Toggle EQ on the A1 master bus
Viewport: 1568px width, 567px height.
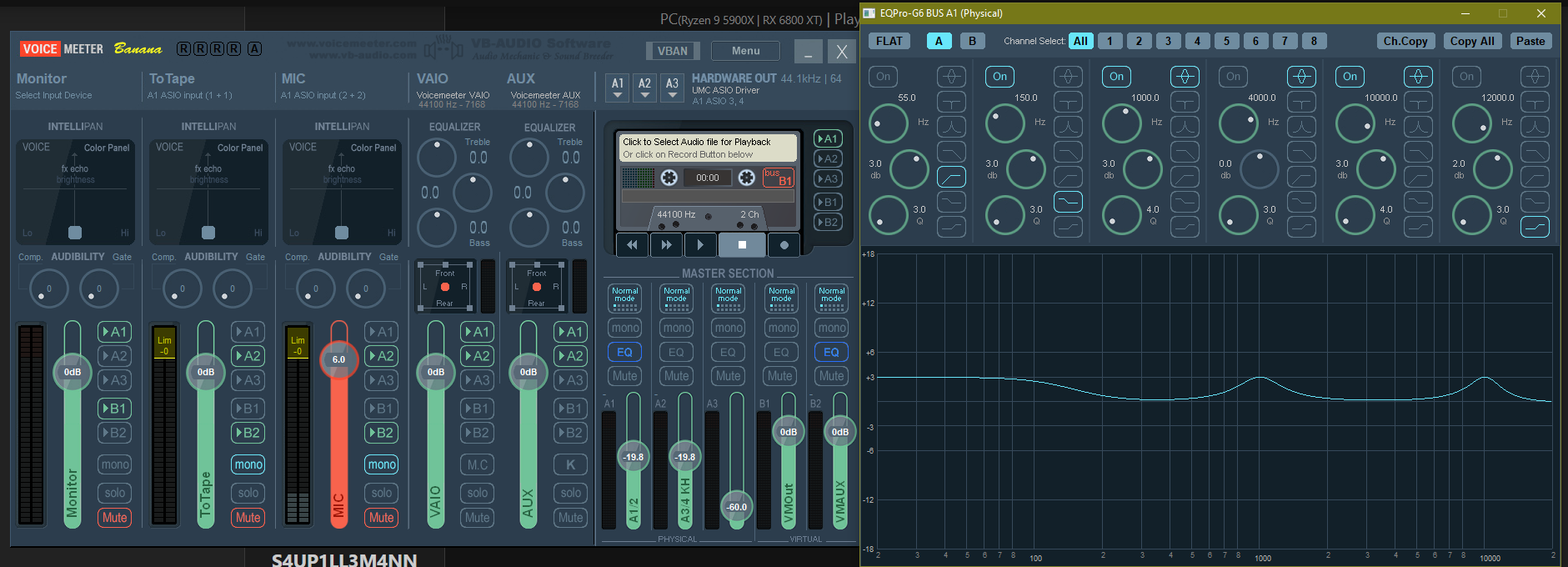(624, 352)
